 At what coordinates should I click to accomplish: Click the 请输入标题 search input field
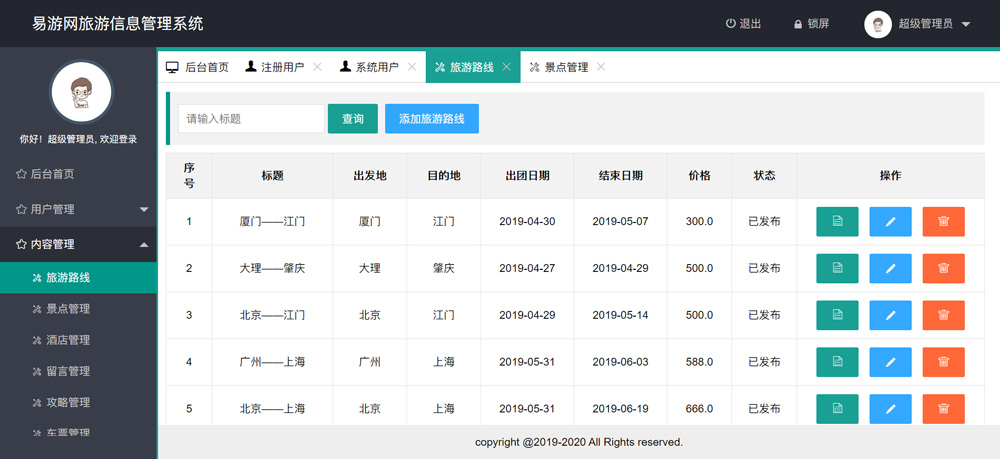click(x=251, y=119)
